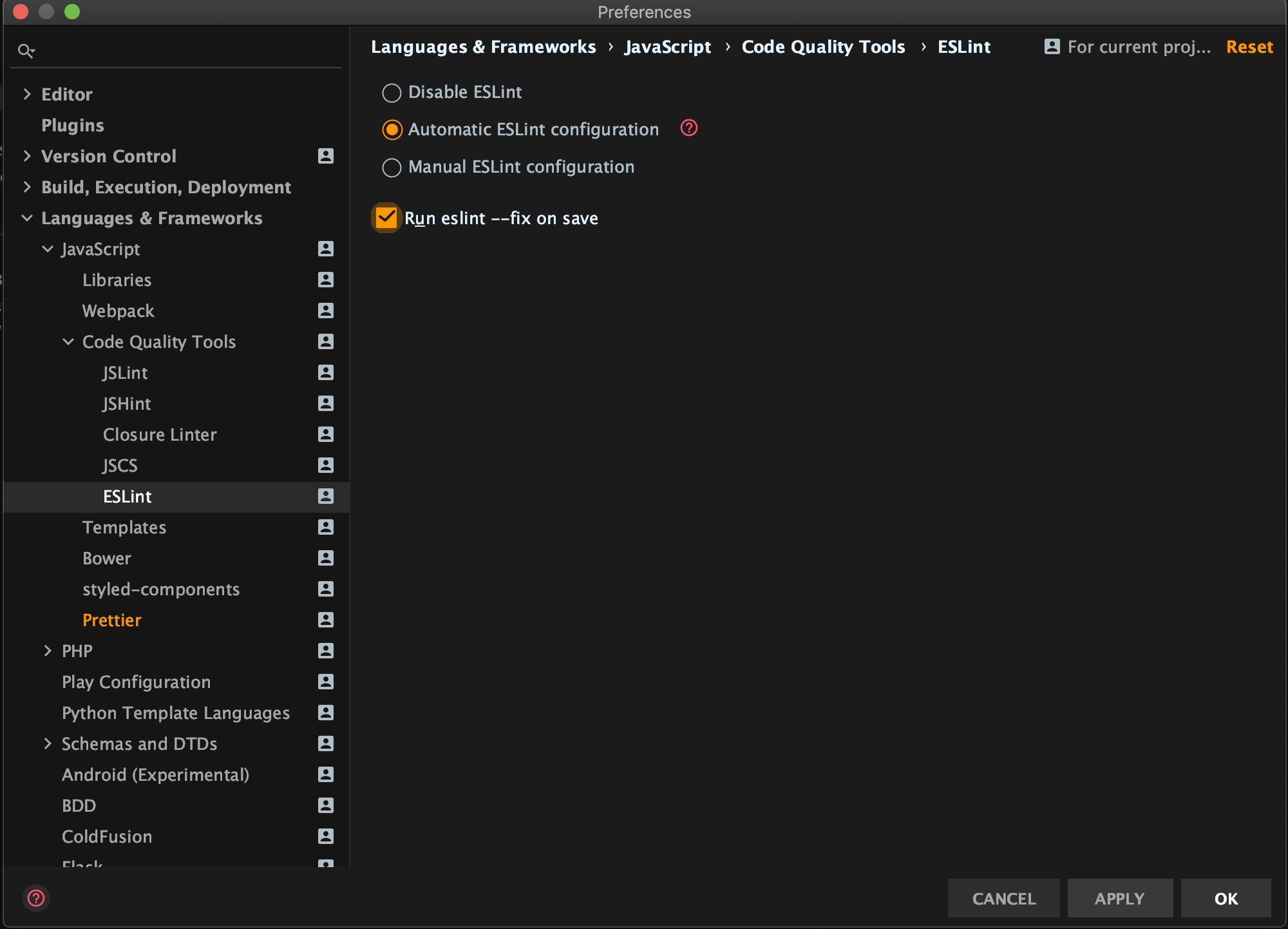
Task: Click the help icon at bottom left
Action: pos(36,897)
